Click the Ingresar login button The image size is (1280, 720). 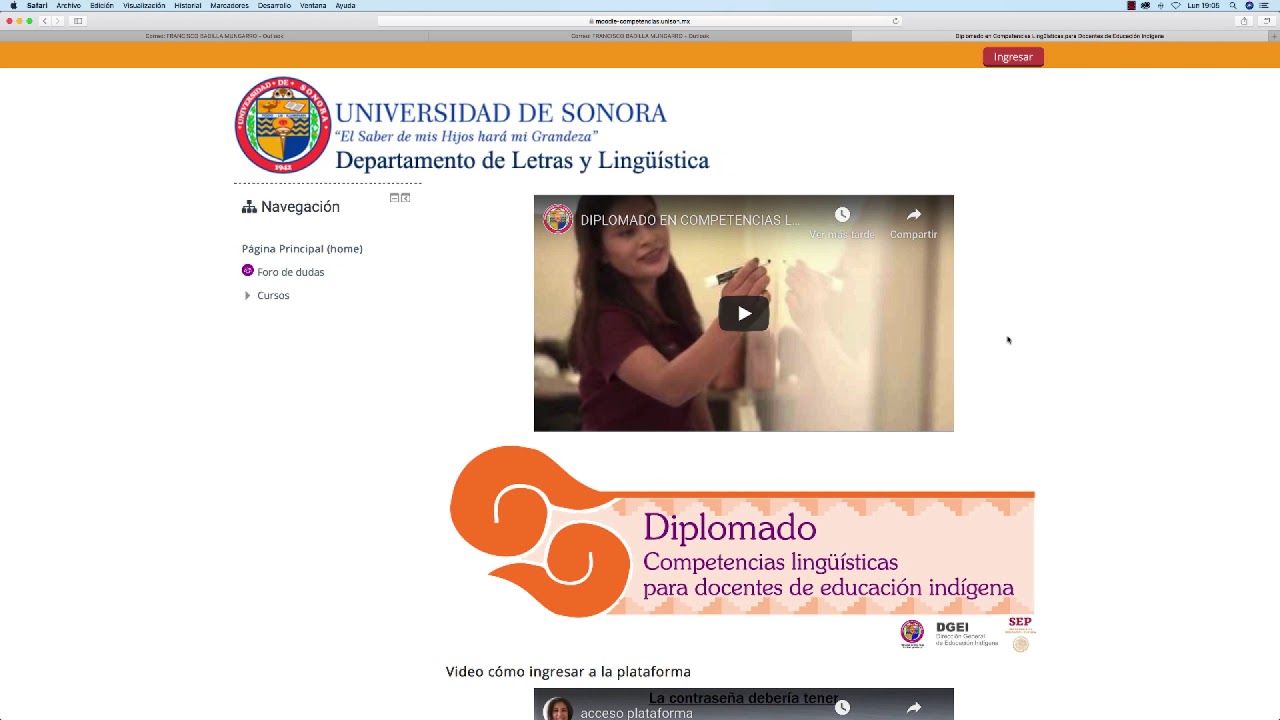(x=1013, y=57)
